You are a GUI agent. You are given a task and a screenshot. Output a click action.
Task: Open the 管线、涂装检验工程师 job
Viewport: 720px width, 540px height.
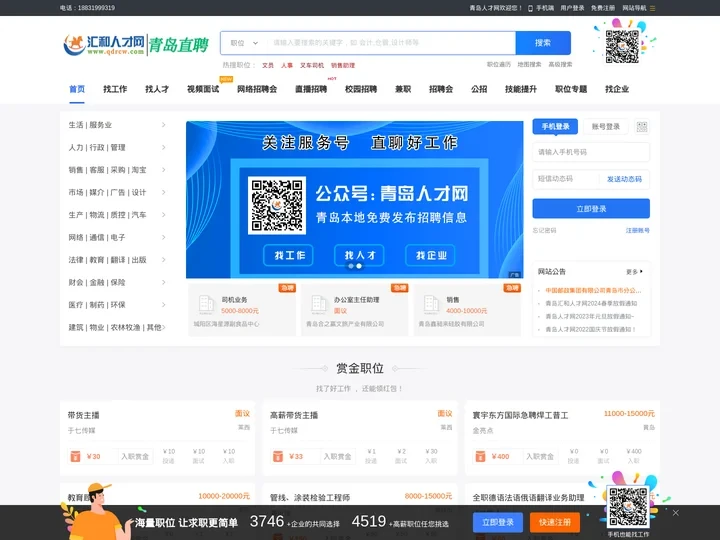(x=310, y=498)
